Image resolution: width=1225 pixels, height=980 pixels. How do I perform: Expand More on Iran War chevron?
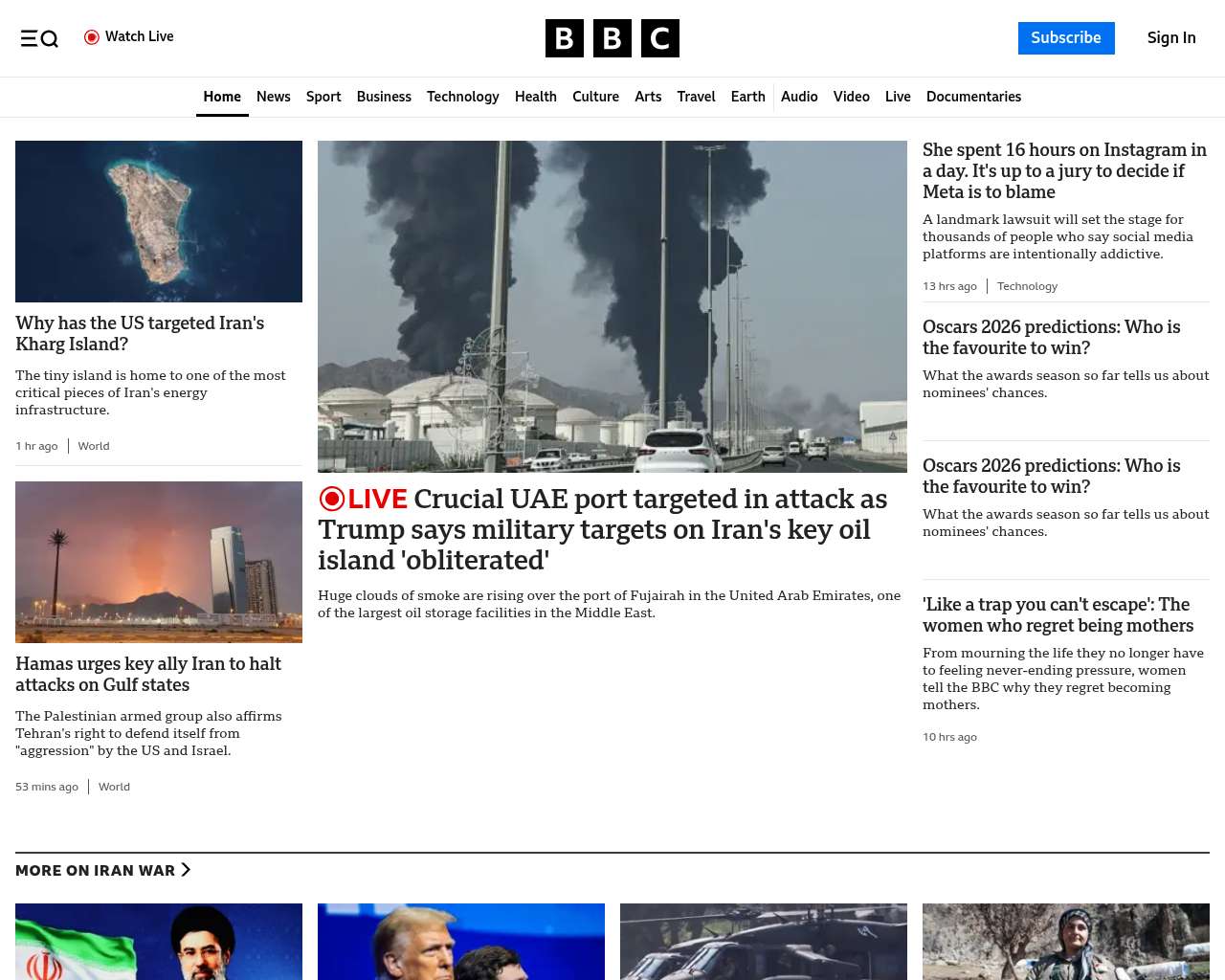(x=186, y=870)
